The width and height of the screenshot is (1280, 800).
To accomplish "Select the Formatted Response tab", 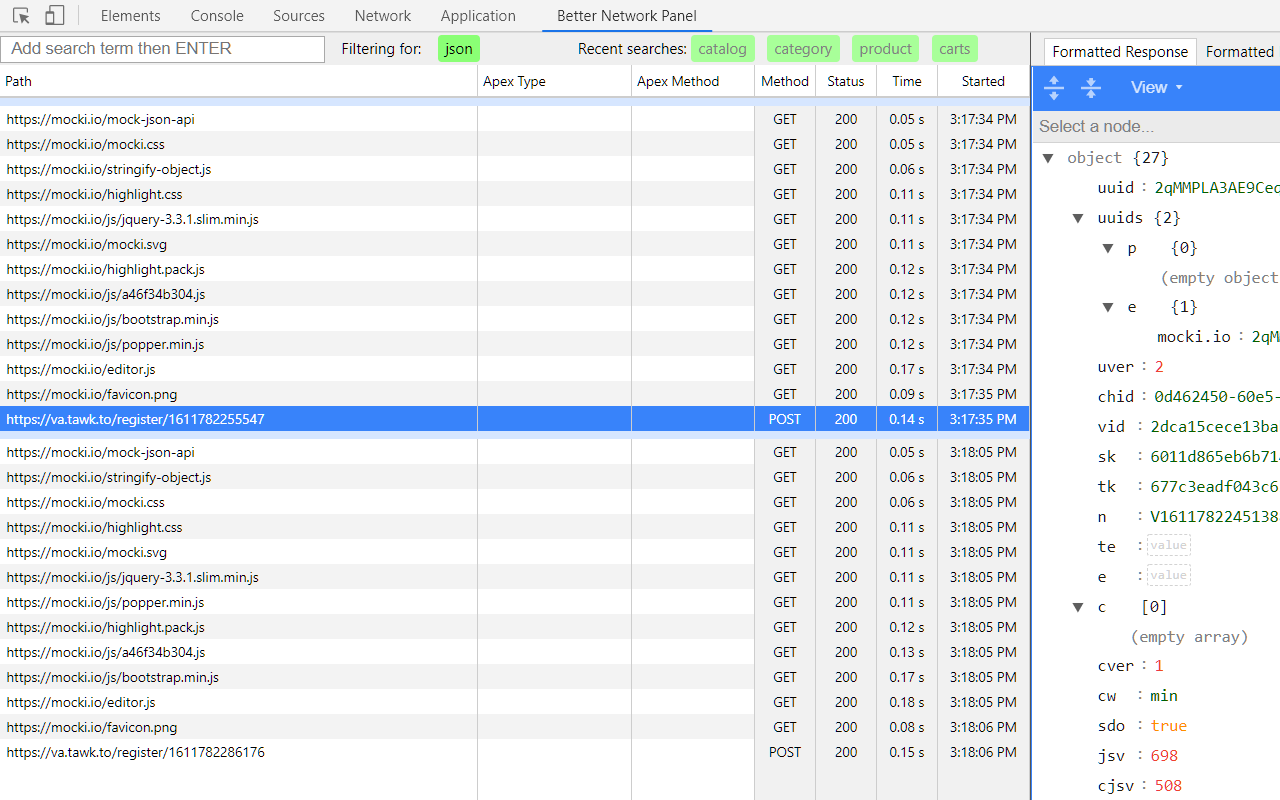I will 1120,52.
